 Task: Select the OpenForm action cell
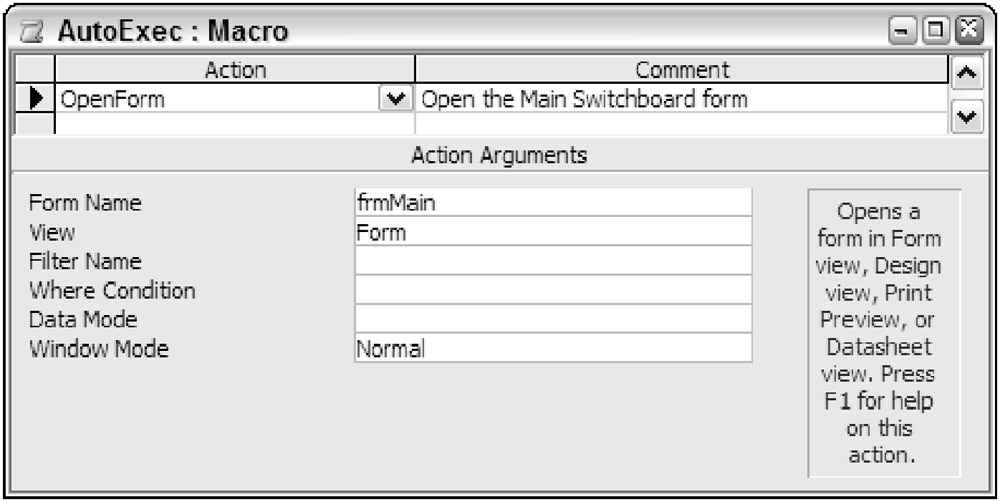(x=215, y=99)
